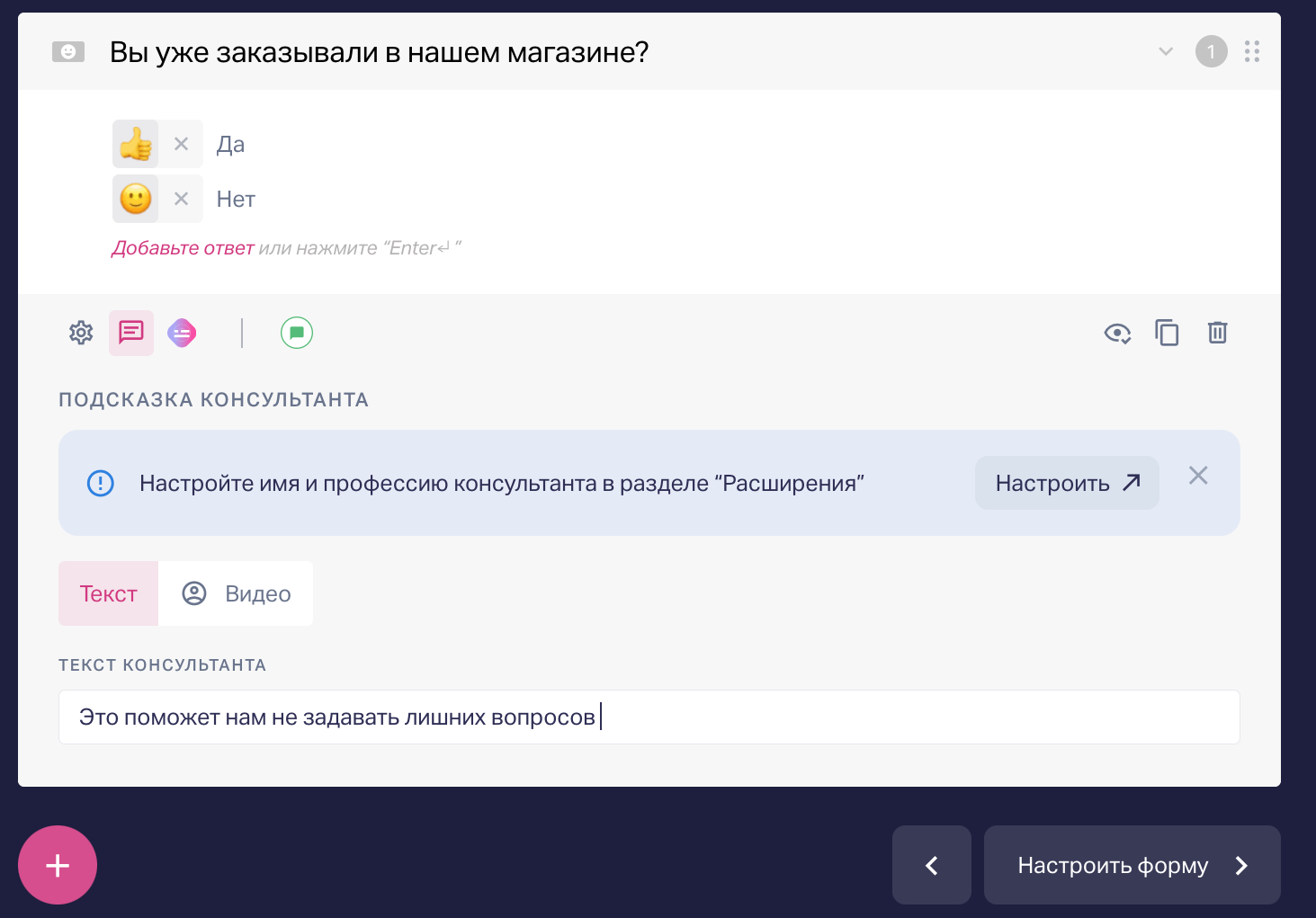
Task: Open question settings gear icon
Action: 81,333
